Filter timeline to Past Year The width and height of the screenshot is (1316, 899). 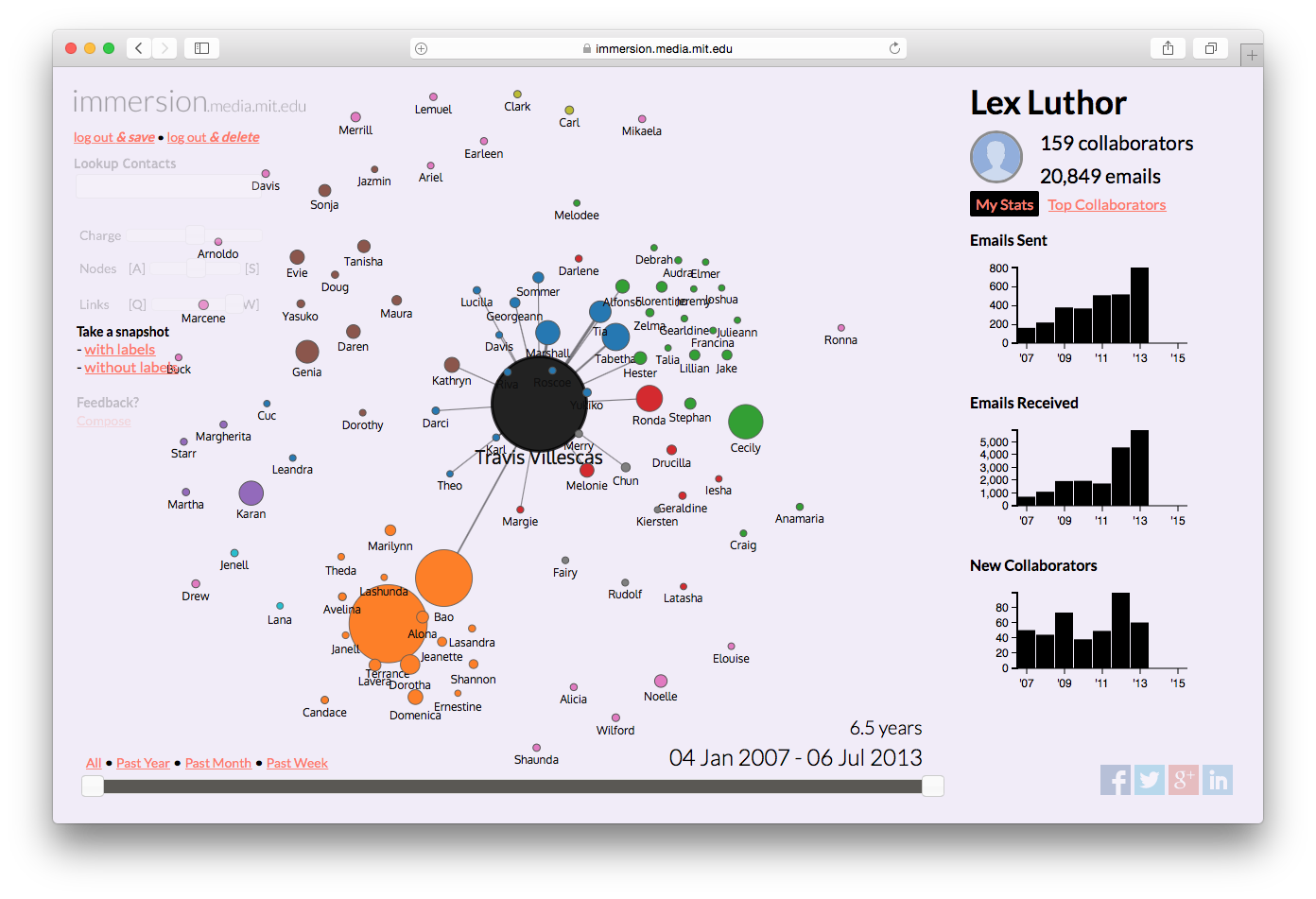[x=143, y=763]
